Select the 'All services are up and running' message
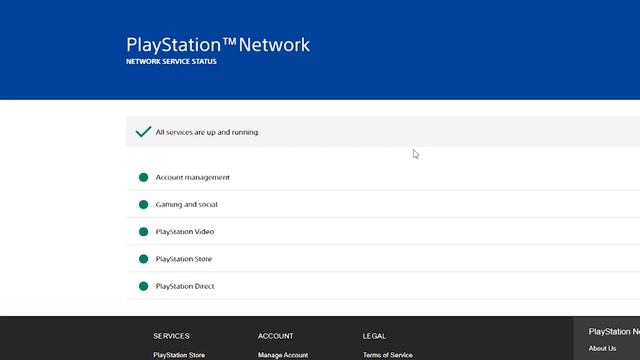 207,132
